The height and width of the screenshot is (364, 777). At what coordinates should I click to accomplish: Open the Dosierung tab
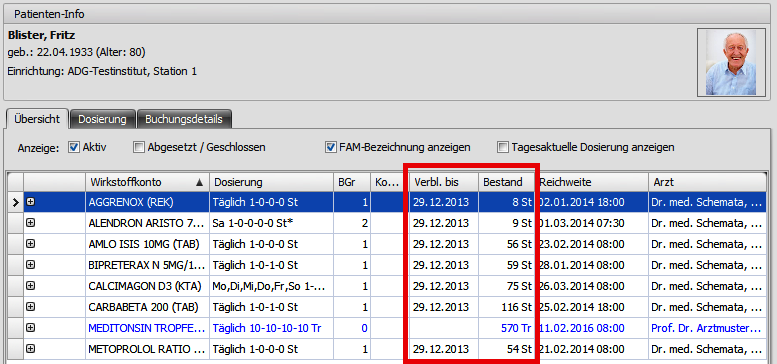103,119
